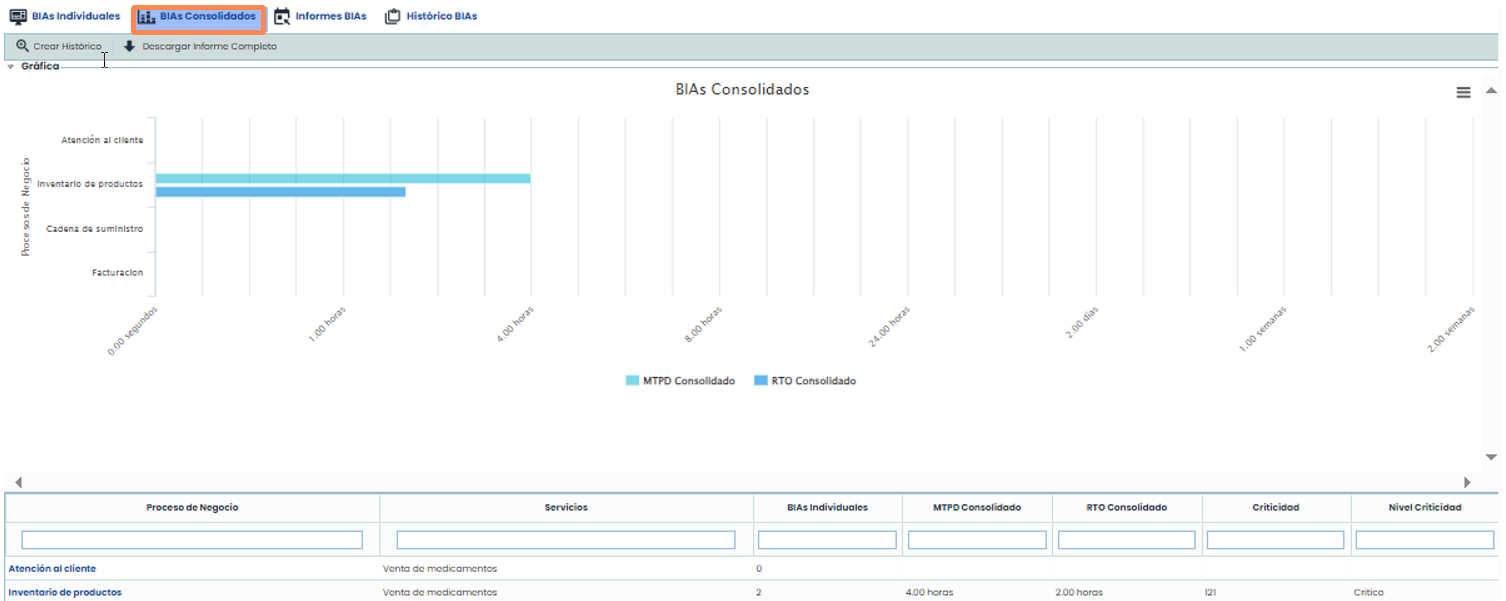Toggle RTO Consolidado legend series

805,381
